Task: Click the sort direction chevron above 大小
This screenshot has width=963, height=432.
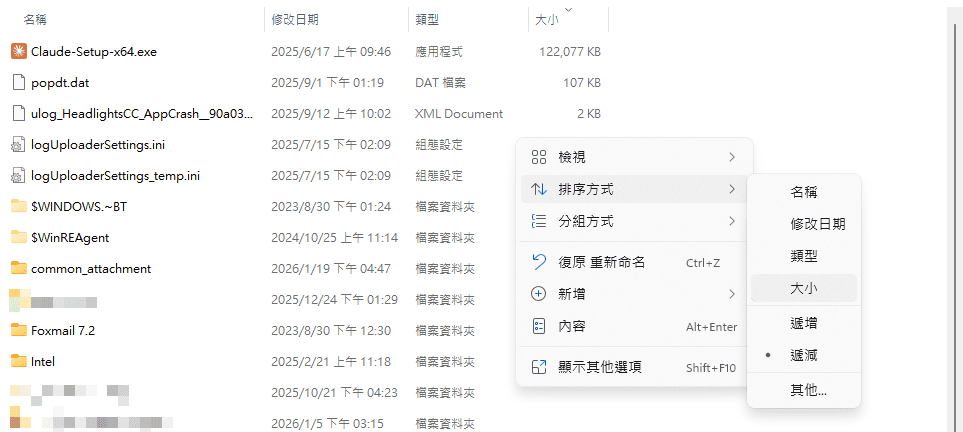Action: pyautogui.click(x=568, y=9)
